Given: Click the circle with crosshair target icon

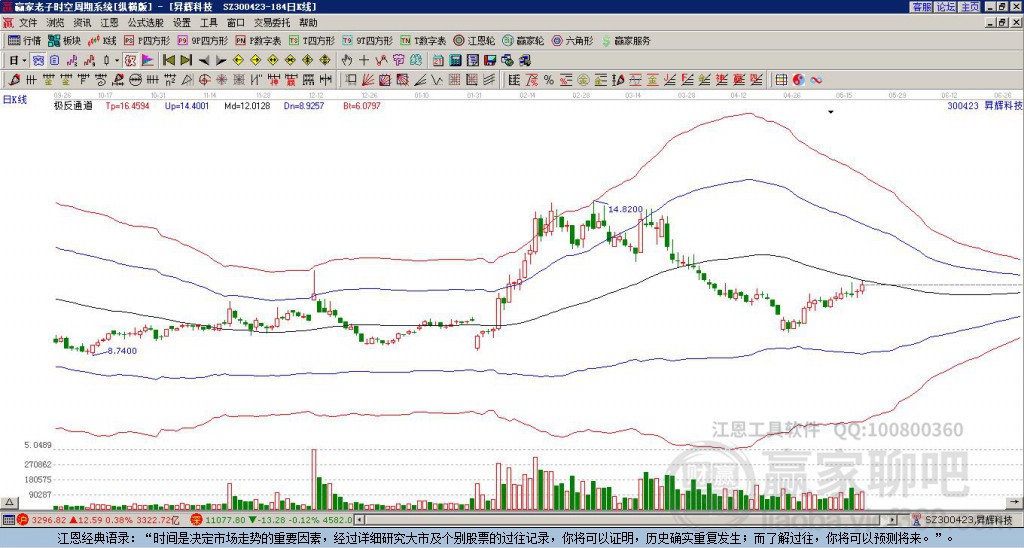Looking at the screenshot, I should coord(204,80).
